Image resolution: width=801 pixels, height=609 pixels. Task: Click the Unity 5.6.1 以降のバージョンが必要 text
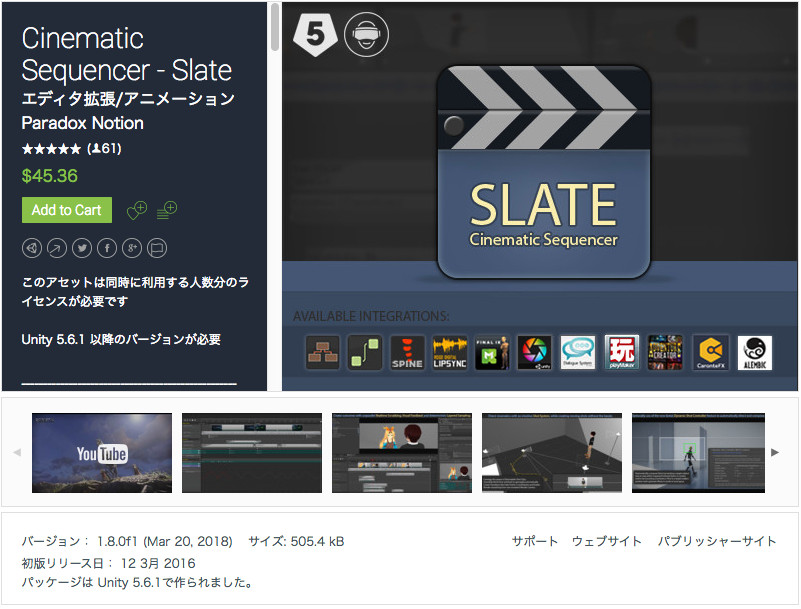121,340
